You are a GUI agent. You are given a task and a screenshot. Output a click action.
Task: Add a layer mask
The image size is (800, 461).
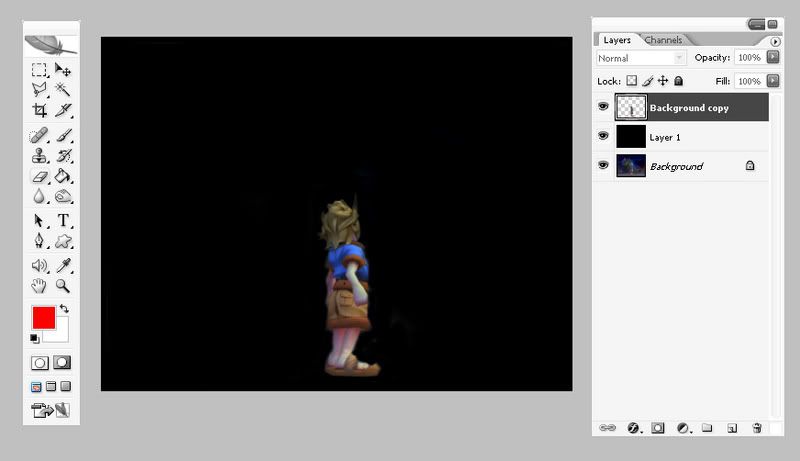(658, 428)
